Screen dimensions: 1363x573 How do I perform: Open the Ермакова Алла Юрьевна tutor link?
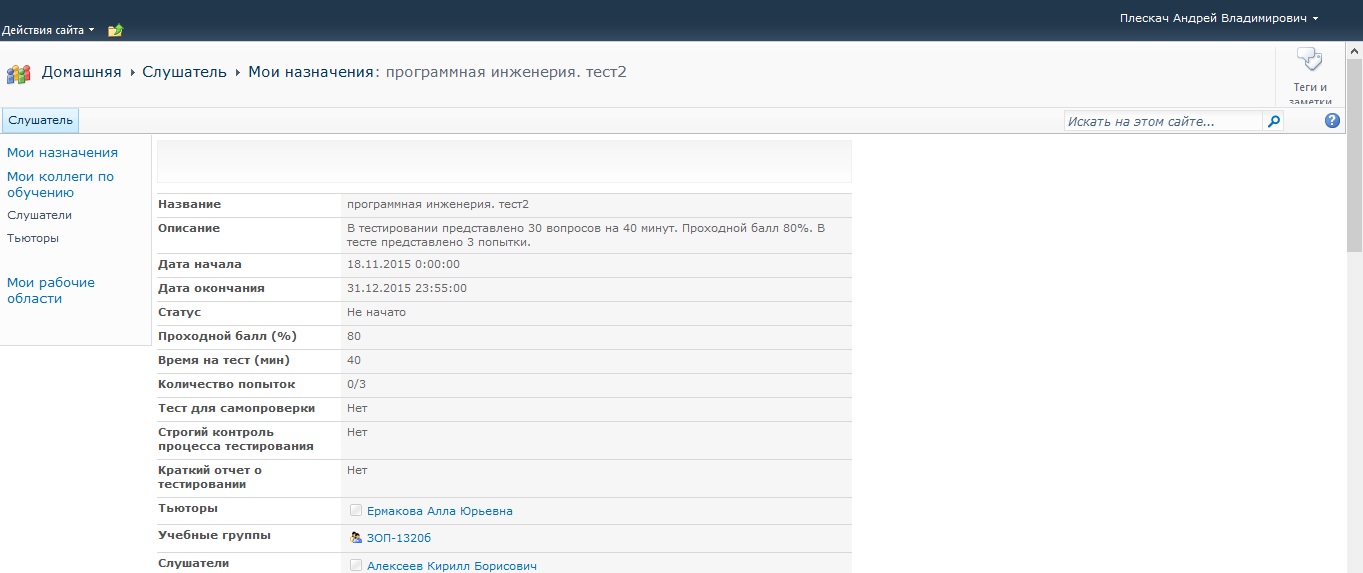point(439,511)
